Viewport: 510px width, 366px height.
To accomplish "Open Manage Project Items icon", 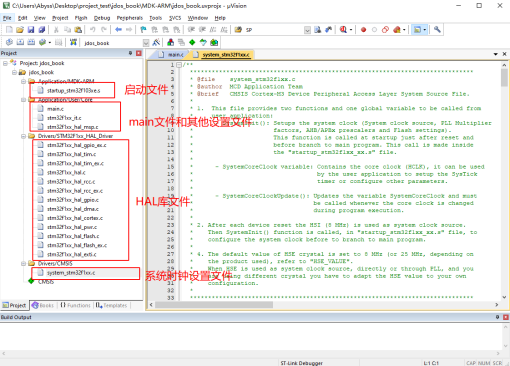I will [x=170, y=42].
